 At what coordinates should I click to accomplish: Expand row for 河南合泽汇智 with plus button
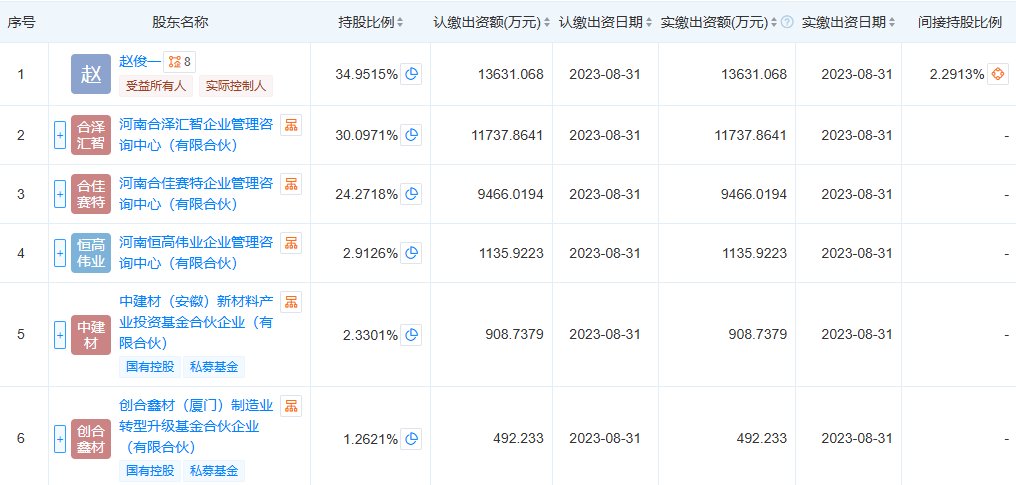coord(60,135)
